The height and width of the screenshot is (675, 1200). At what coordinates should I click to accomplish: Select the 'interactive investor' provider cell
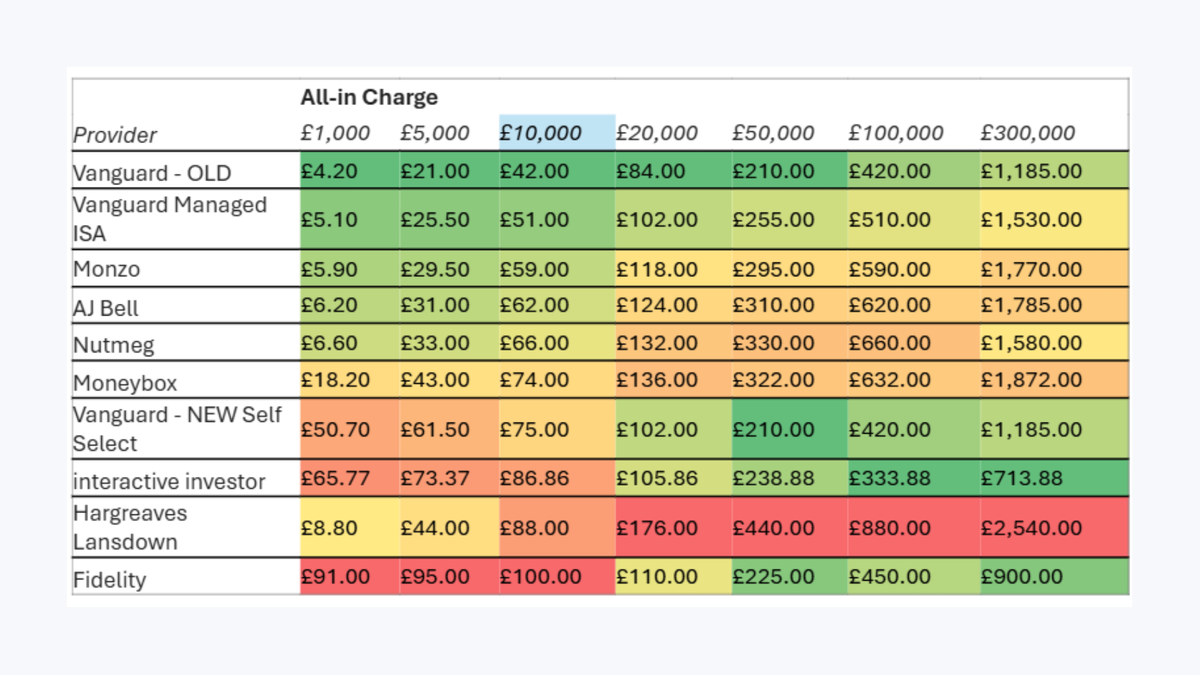point(185,479)
